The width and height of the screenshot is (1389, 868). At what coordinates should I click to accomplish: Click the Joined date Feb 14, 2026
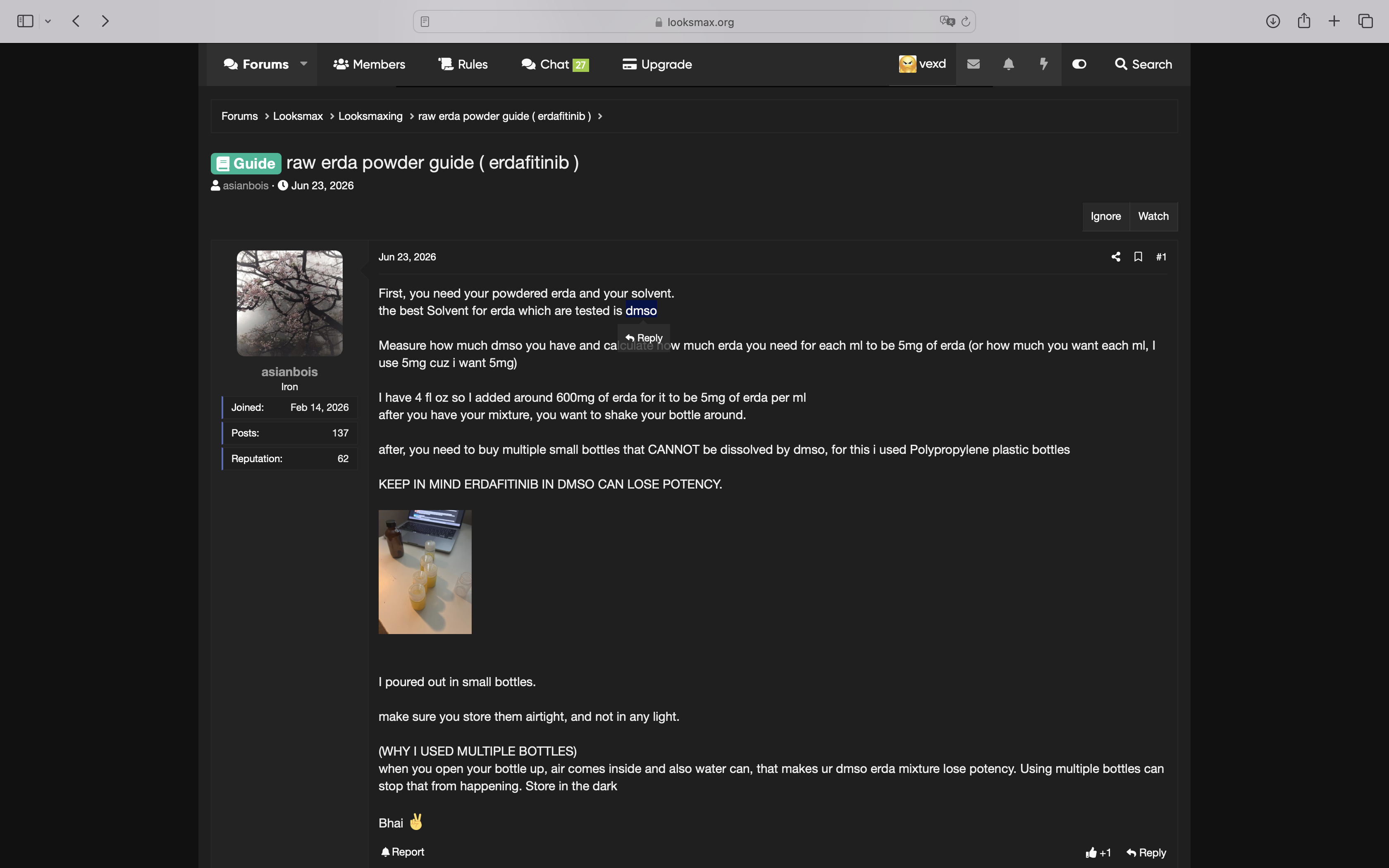click(x=319, y=408)
